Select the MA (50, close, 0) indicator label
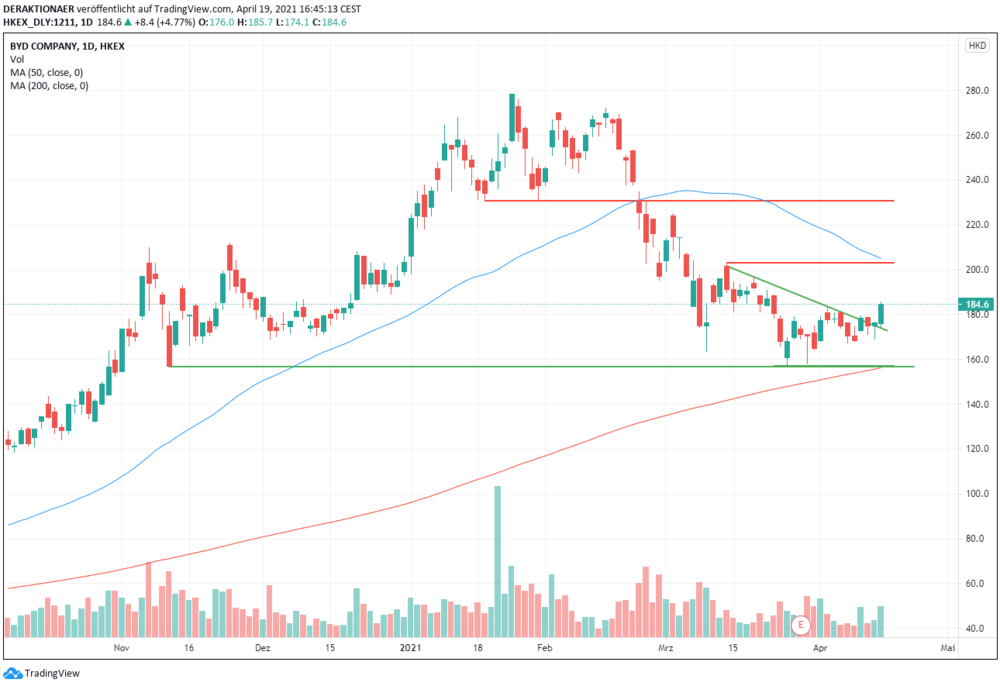Screen dimensions: 1000x686 [47, 73]
